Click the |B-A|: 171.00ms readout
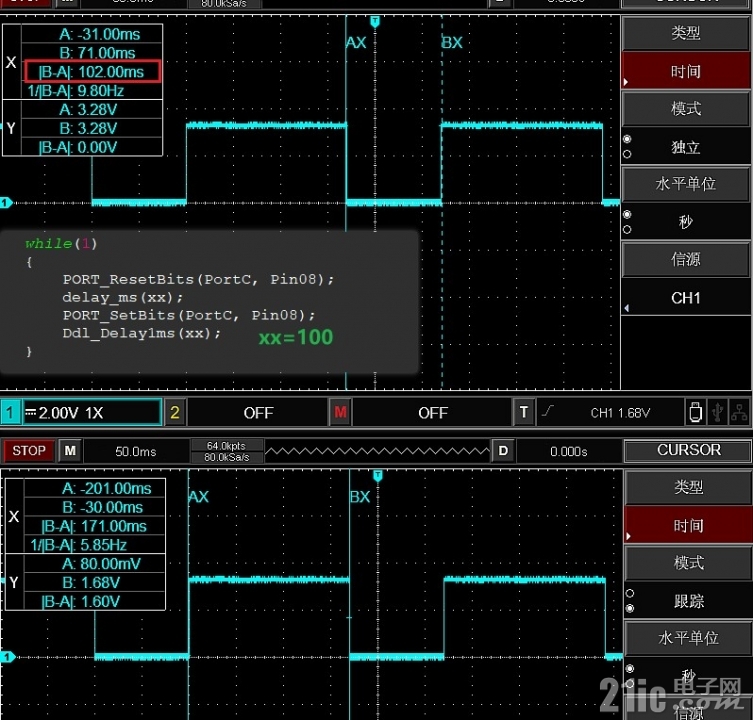753x720 pixels. (94, 526)
